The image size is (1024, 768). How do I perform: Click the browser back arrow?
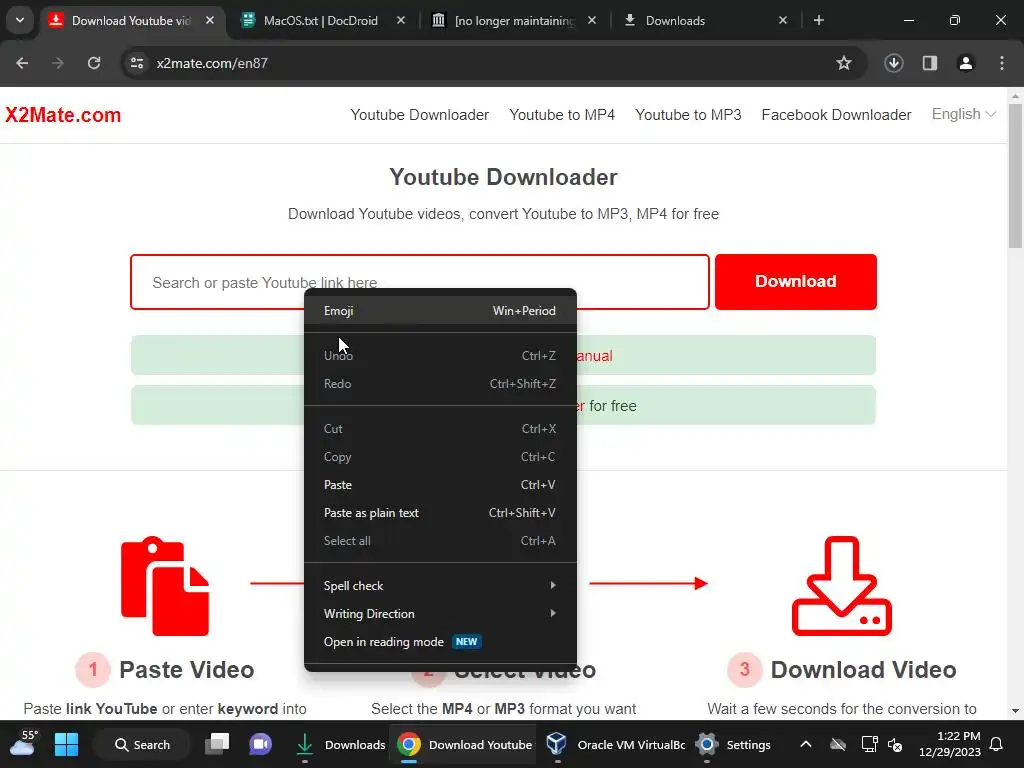pyautogui.click(x=22, y=63)
